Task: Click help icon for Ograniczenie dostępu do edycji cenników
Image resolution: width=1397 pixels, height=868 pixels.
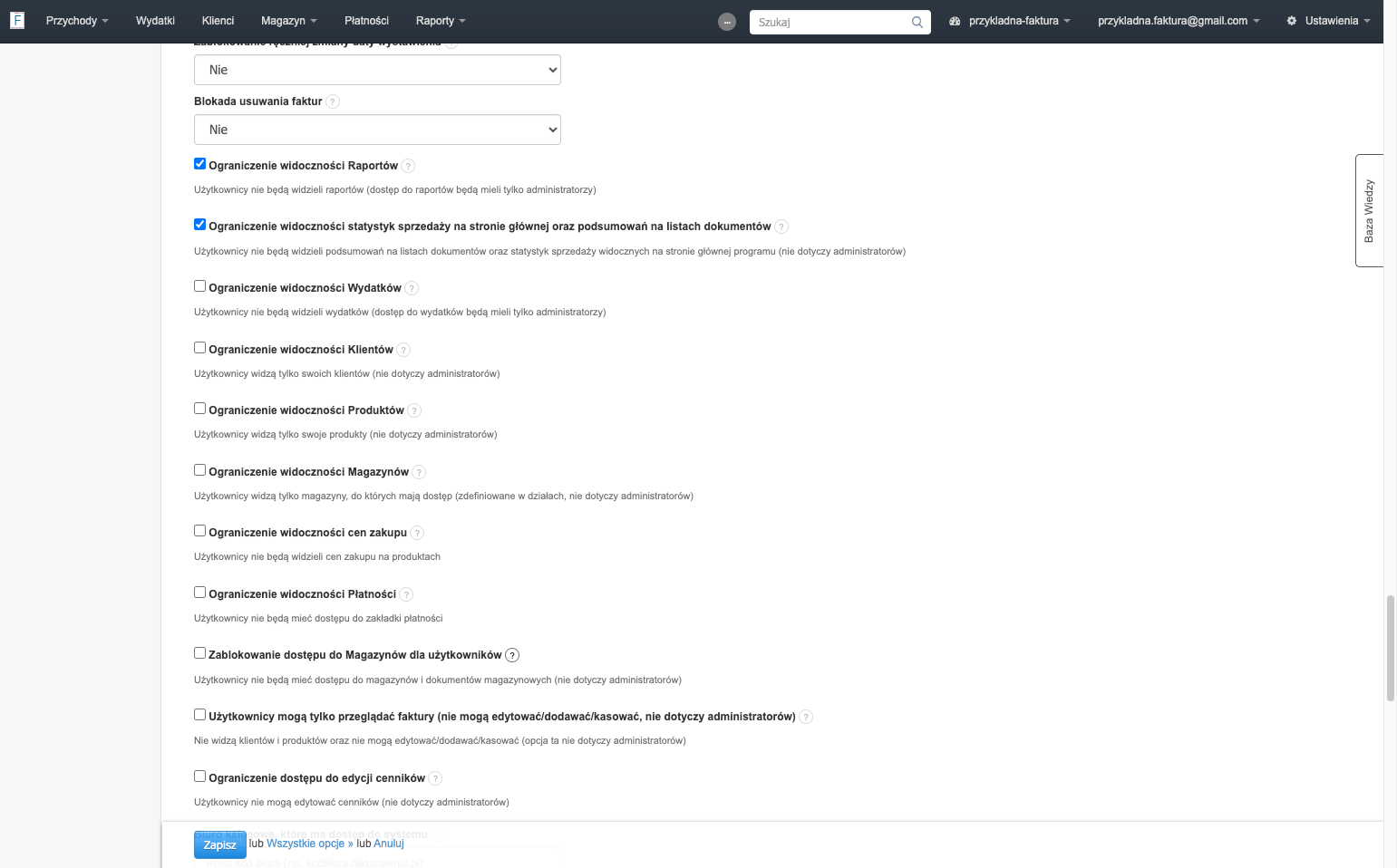Action: click(x=435, y=778)
